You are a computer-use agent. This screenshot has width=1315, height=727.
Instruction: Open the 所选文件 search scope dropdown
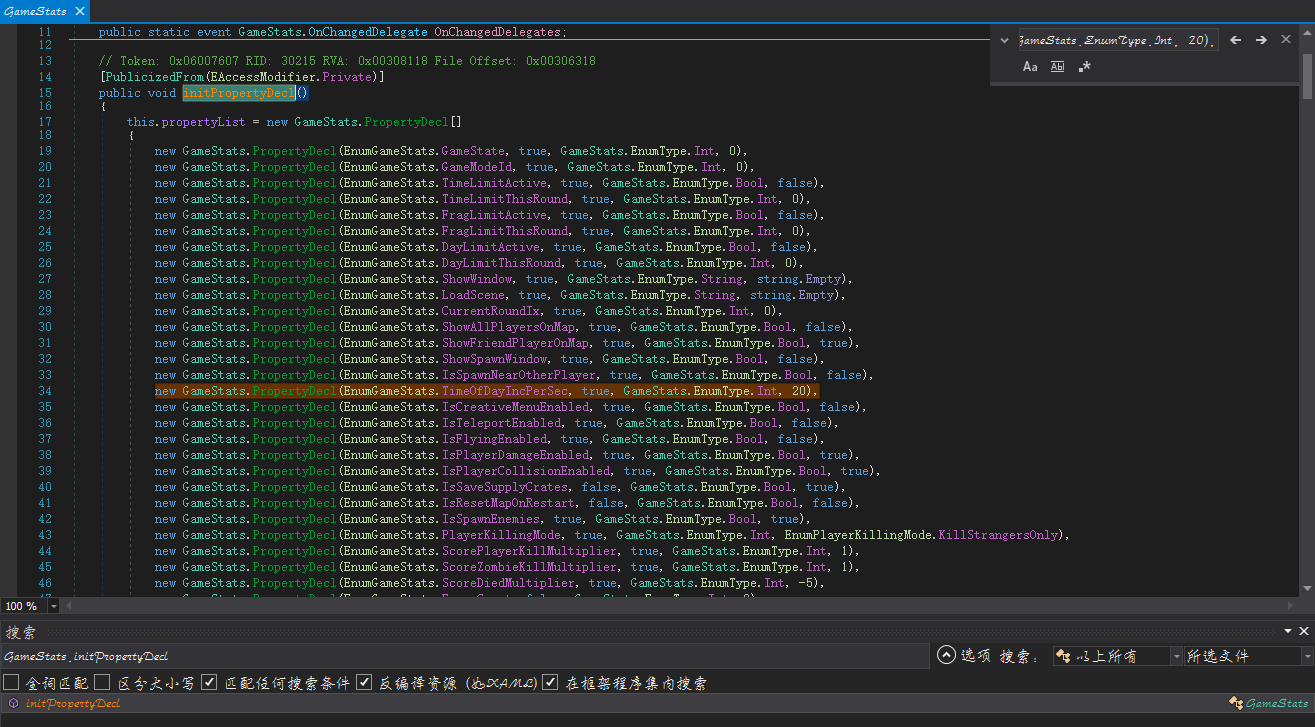(1249, 656)
